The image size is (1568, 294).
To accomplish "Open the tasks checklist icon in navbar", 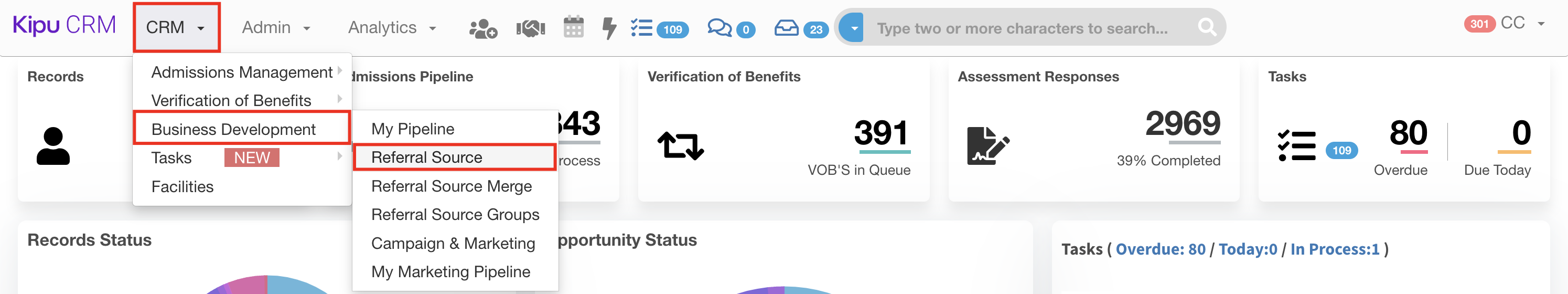I will coord(641,28).
